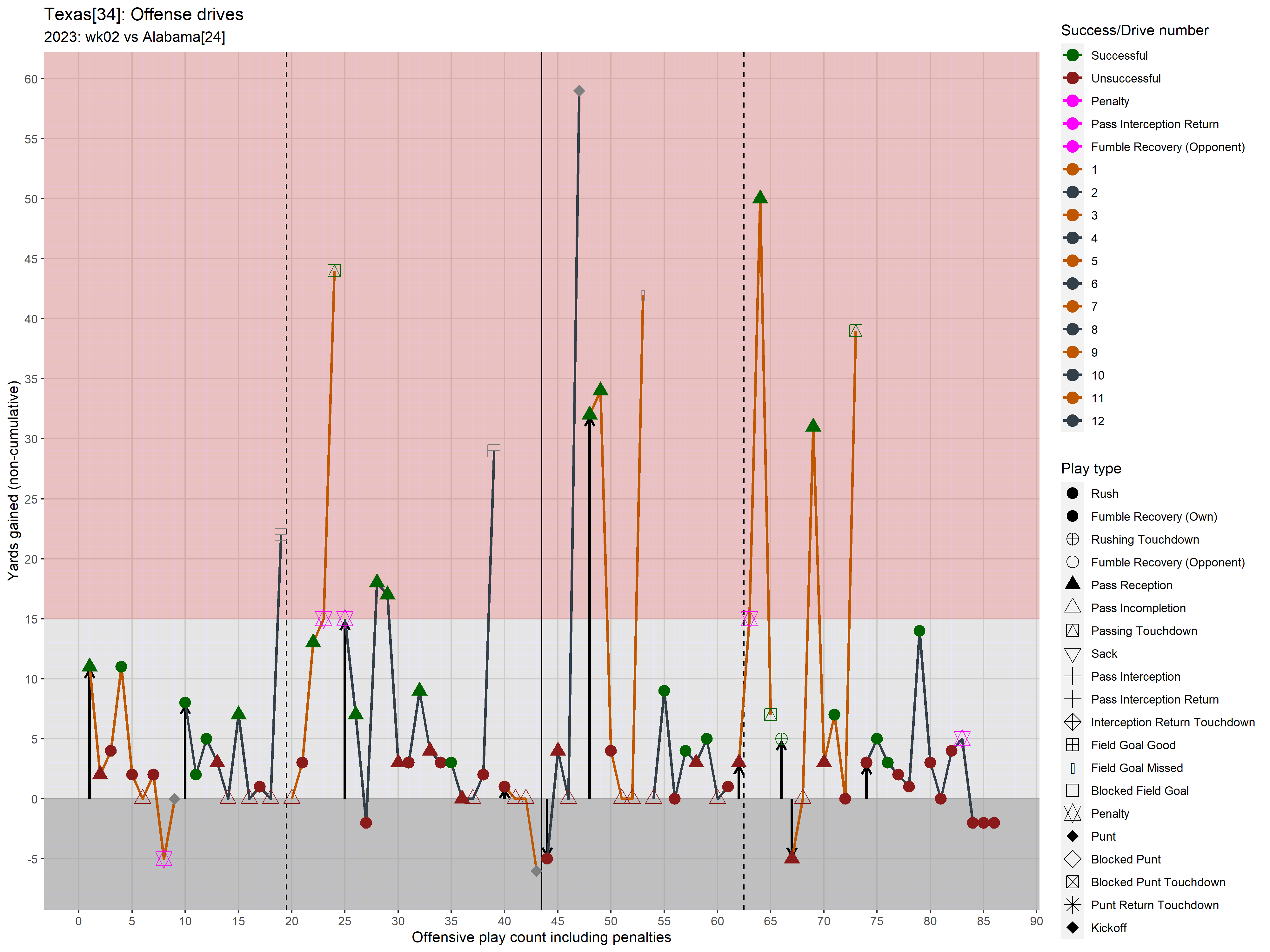
Task: Click the green triangle at 31 yards
Action: coord(813,425)
